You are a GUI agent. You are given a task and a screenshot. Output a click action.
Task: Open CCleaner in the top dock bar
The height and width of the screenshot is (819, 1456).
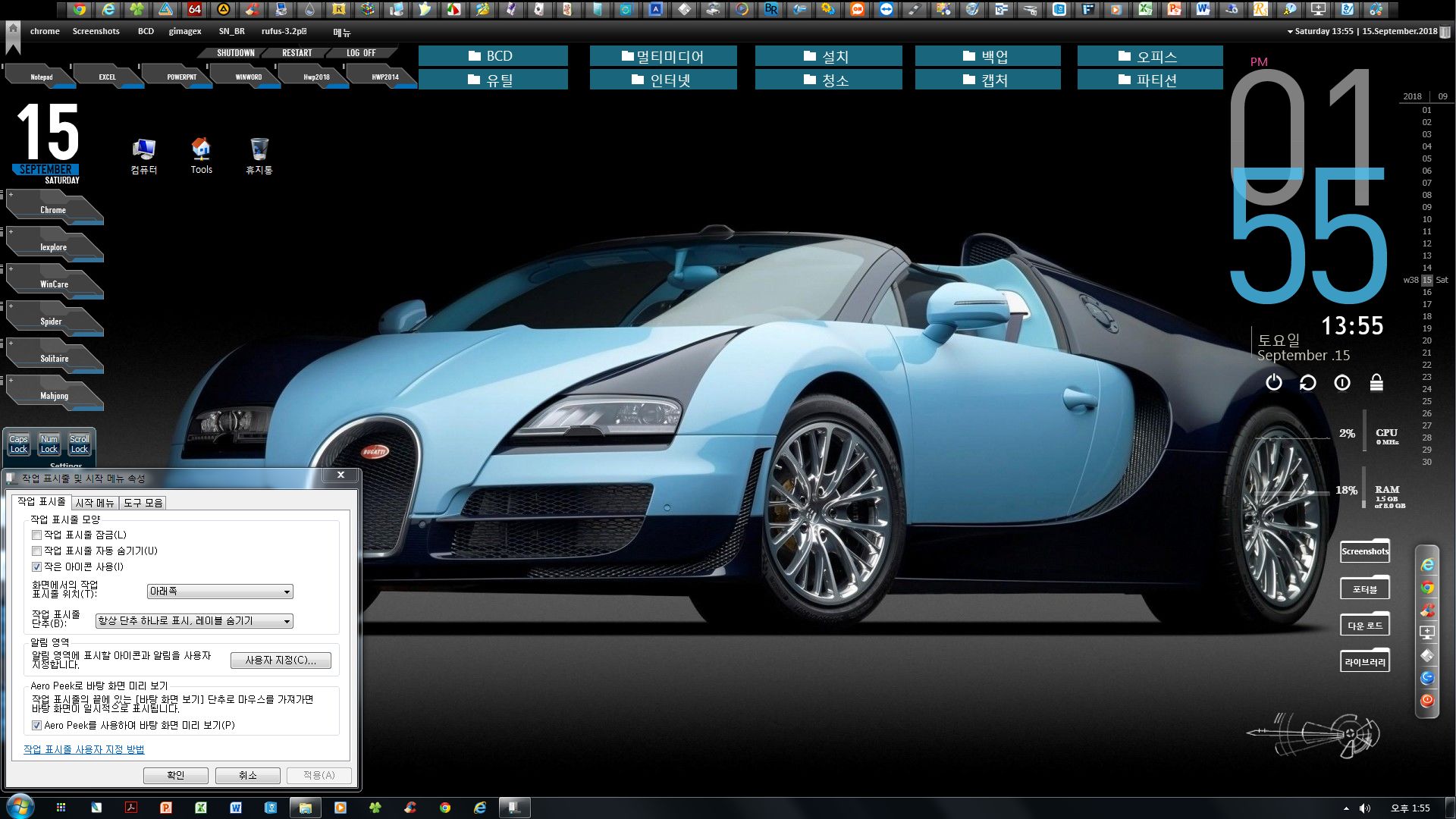pyautogui.click(x=253, y=9)
